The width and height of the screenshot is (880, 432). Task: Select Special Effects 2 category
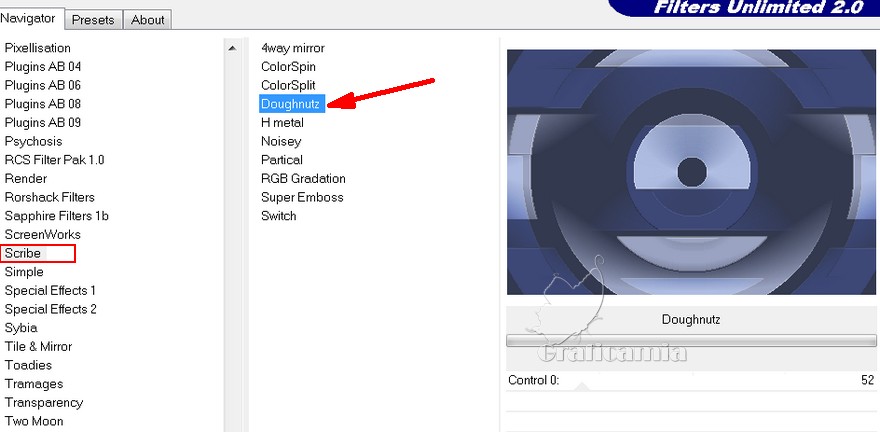[51, 309]
